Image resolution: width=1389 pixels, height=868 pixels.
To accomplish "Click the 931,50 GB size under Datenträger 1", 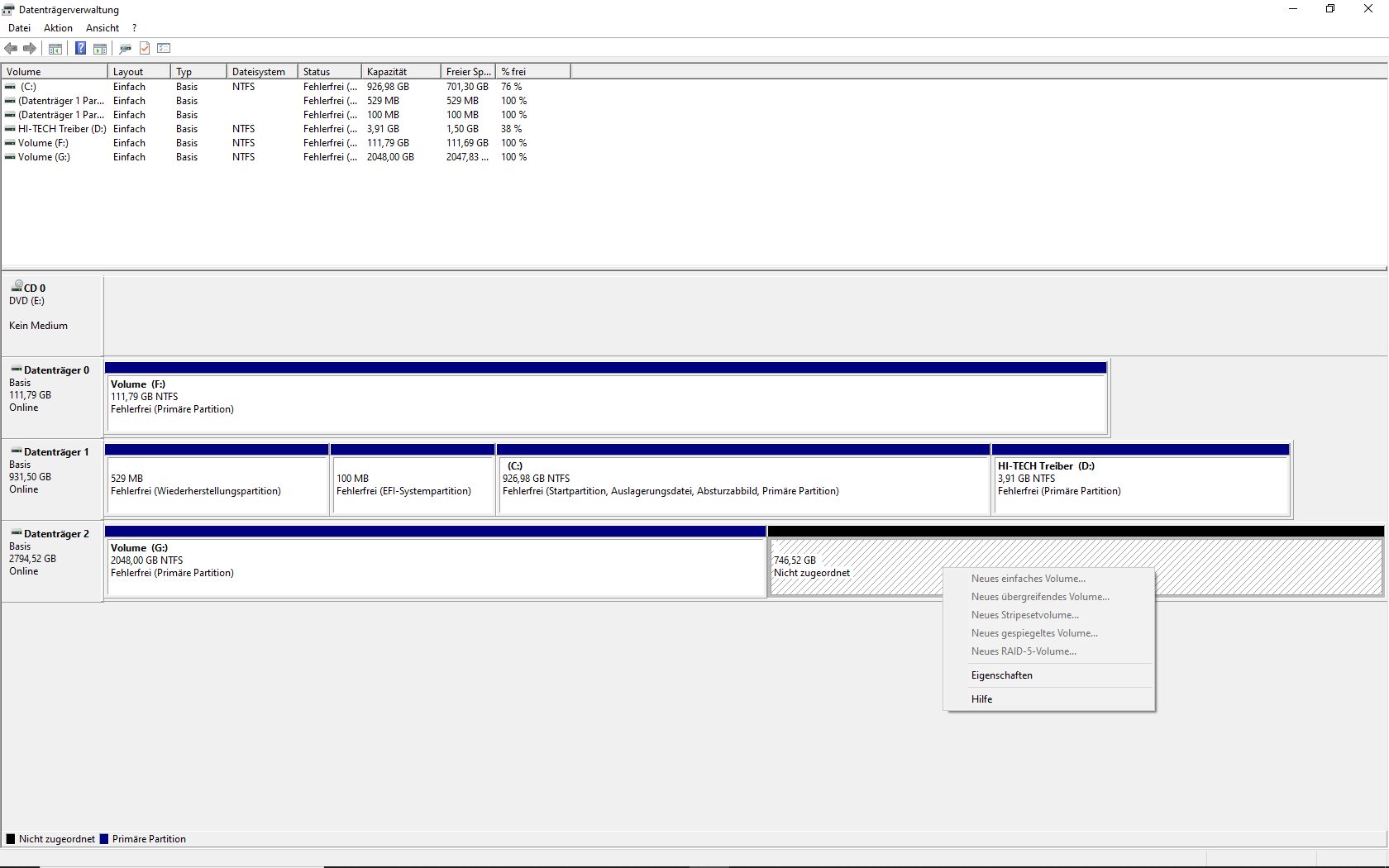I will 30,477.
